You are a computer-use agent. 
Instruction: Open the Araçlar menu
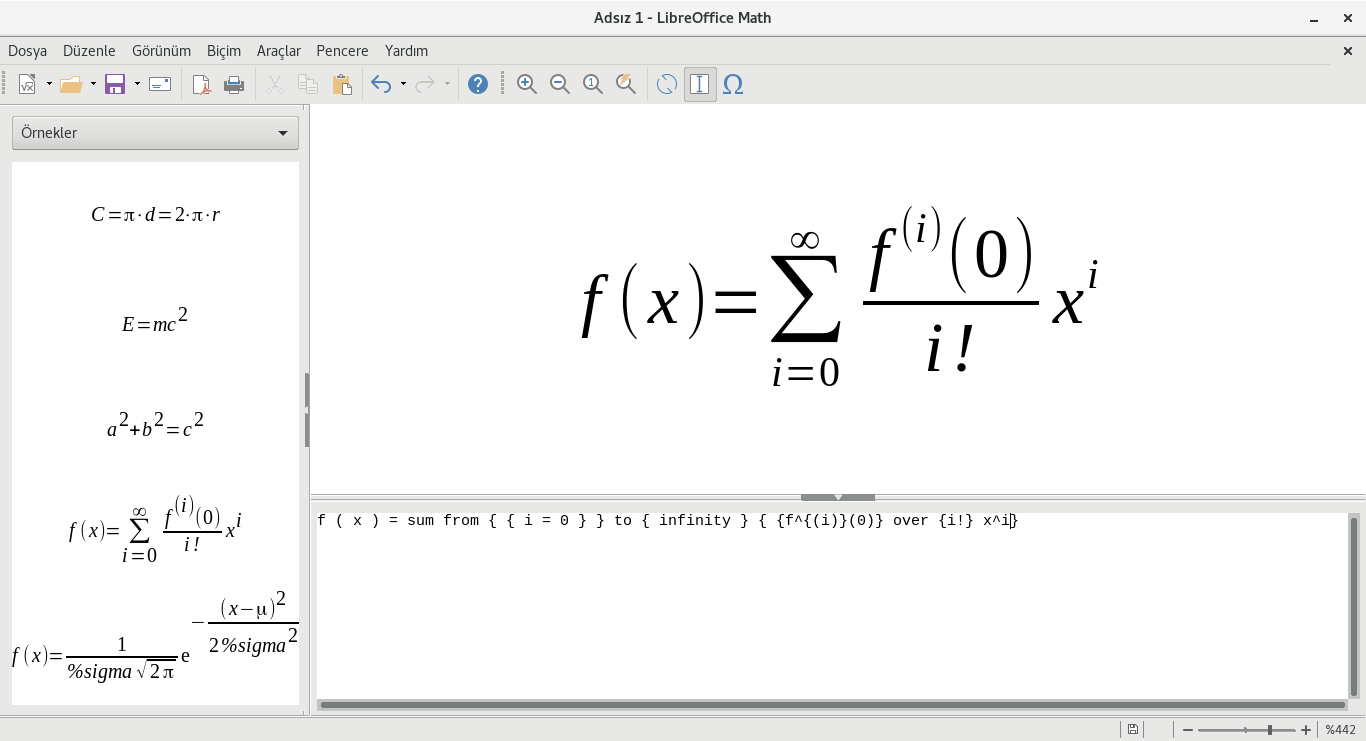[279, 51]
